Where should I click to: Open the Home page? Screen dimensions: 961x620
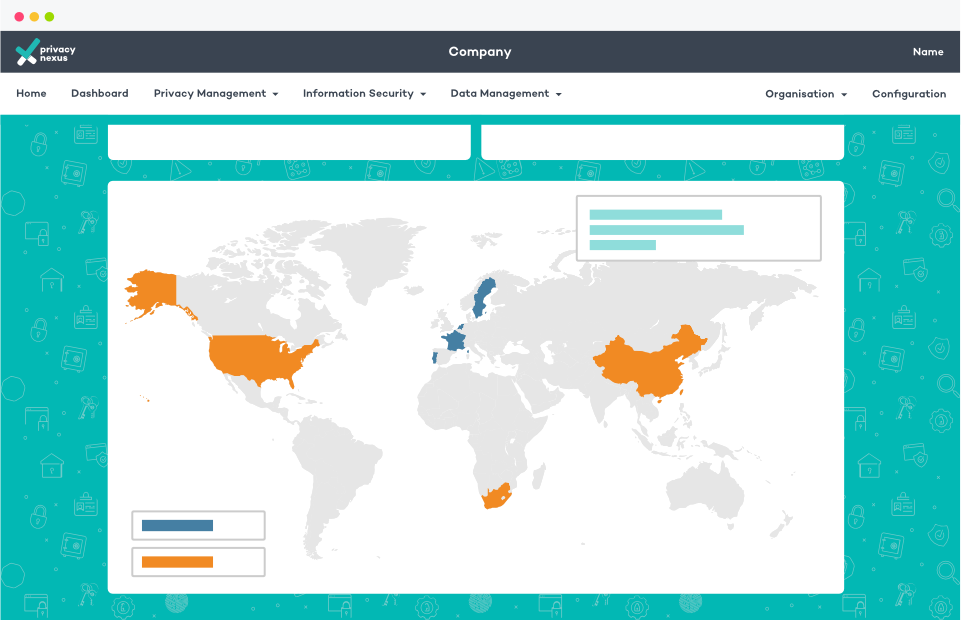(31, 93)
